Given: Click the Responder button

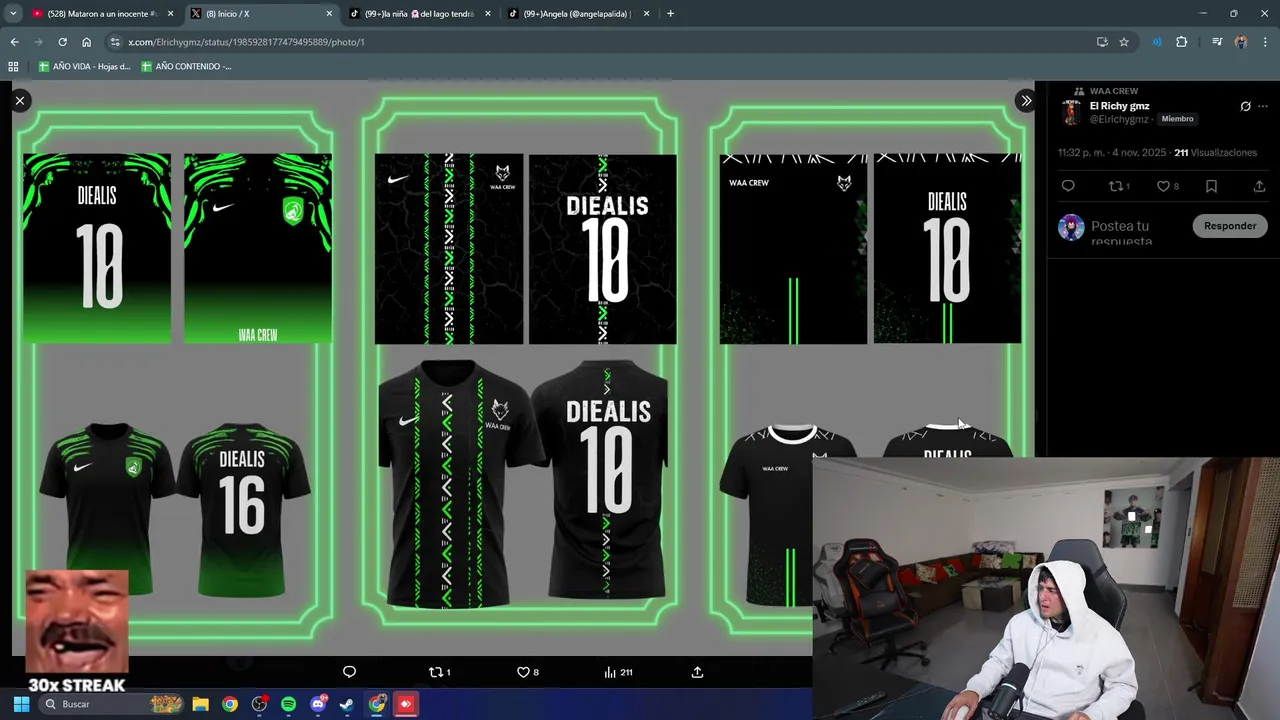Looking at the screenshot, I should [x=1230, y=226].
